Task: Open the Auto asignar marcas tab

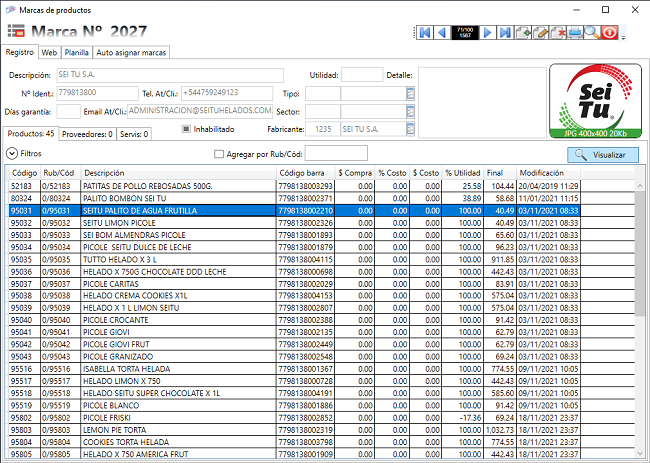Action: click(131, 53)
